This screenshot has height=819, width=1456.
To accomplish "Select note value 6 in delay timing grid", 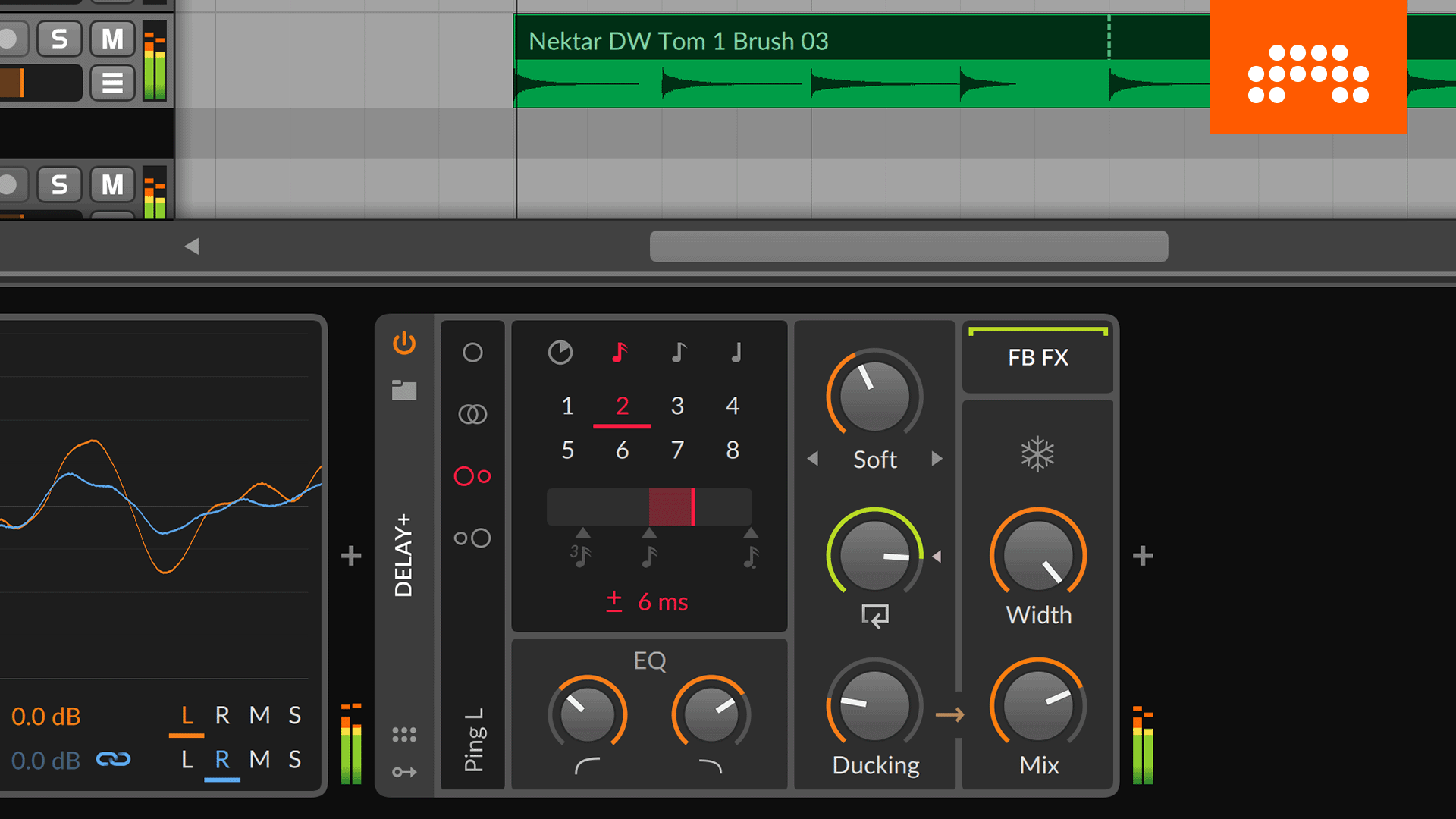I will [621, 448].
